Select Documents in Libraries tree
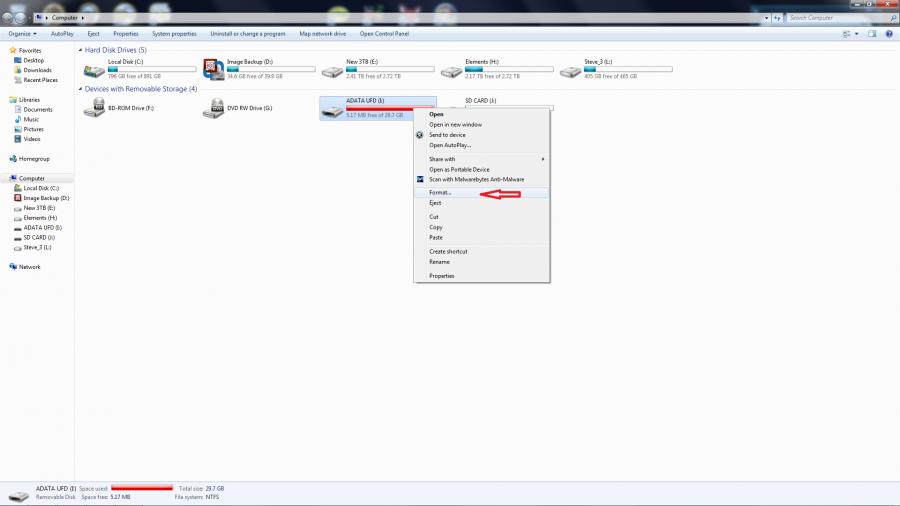 coord(38,110)
